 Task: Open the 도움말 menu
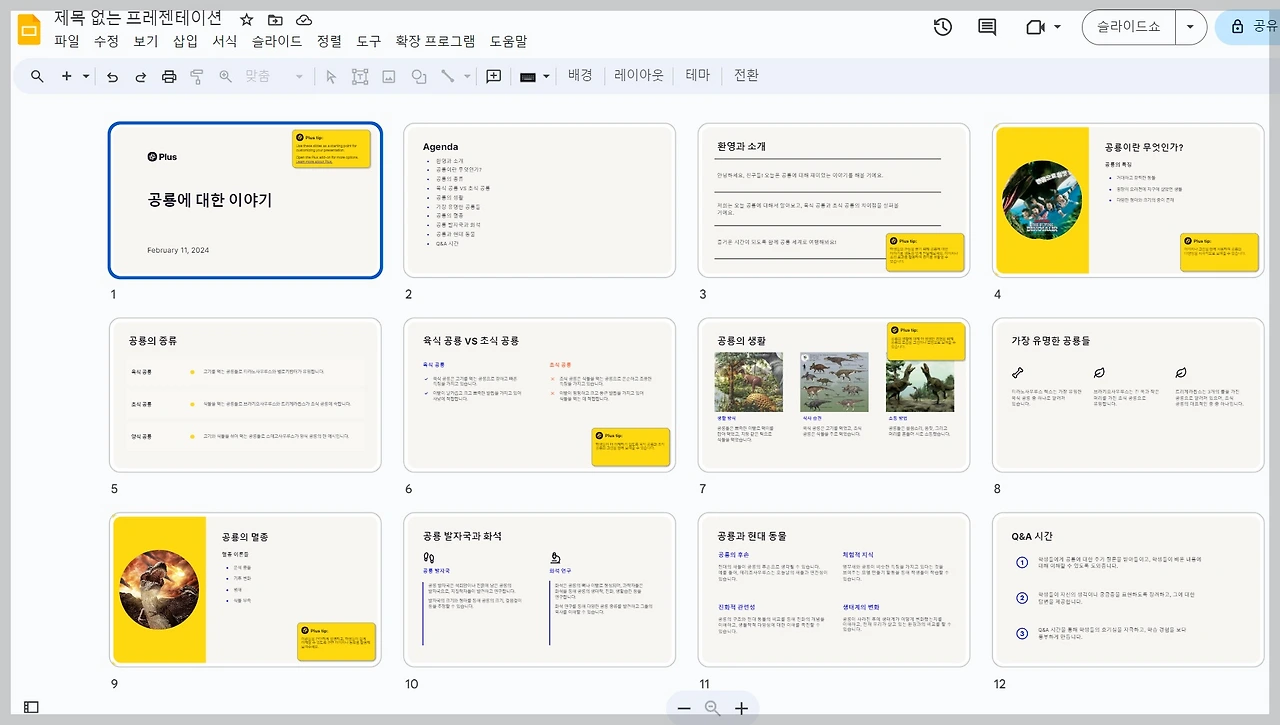[x=508, y=41]
